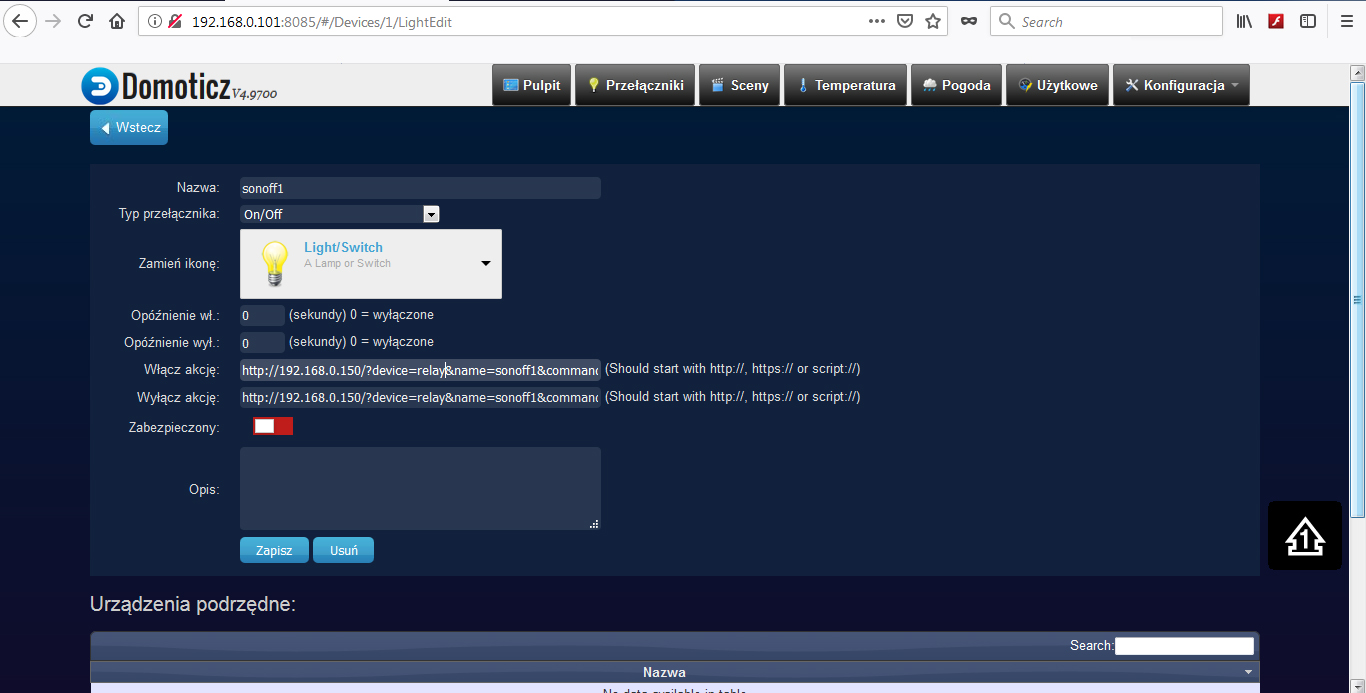The height and width of the screenshot is (693, 1366).
Task: Click the house icon with number one
Action: [1305, 536]
